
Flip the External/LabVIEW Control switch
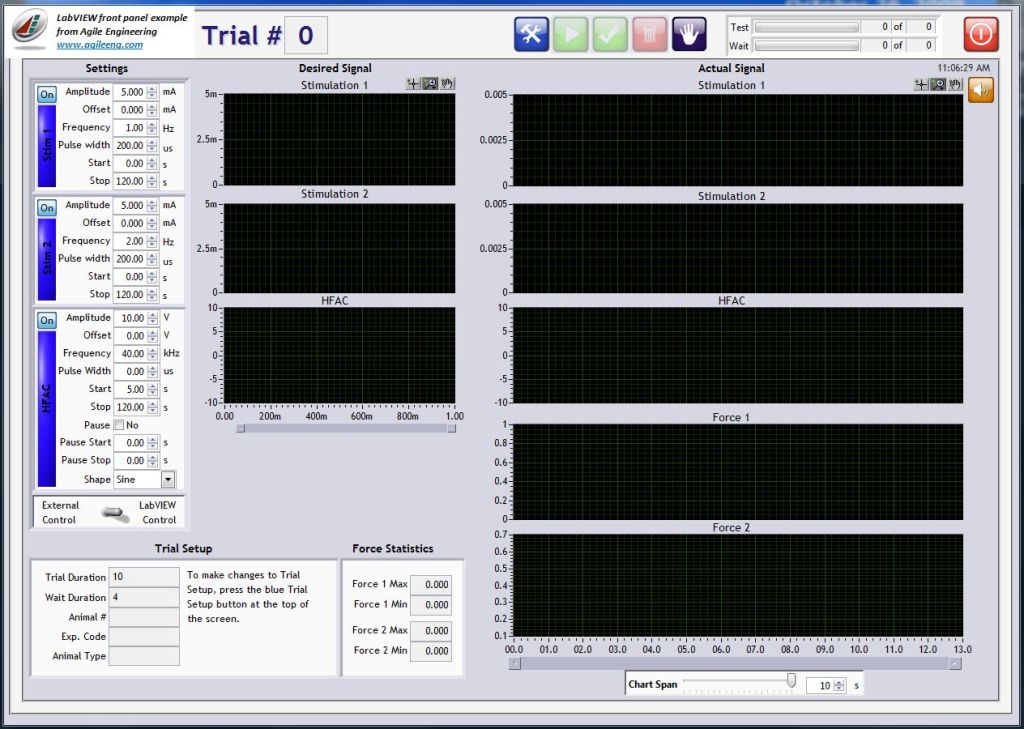116,513
